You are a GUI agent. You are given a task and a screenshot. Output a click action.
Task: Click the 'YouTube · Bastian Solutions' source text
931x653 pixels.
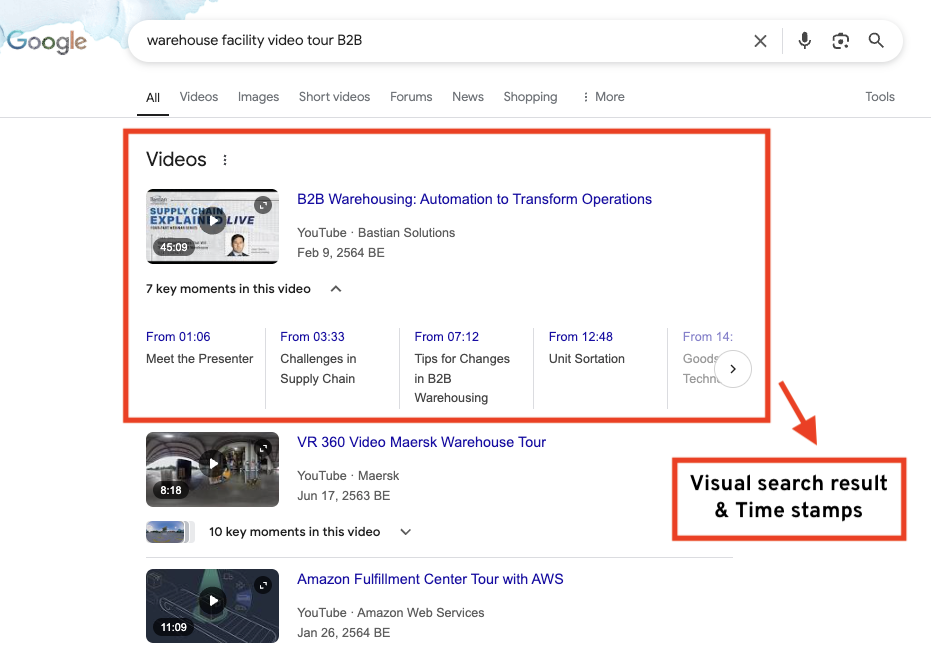[376, 233]
